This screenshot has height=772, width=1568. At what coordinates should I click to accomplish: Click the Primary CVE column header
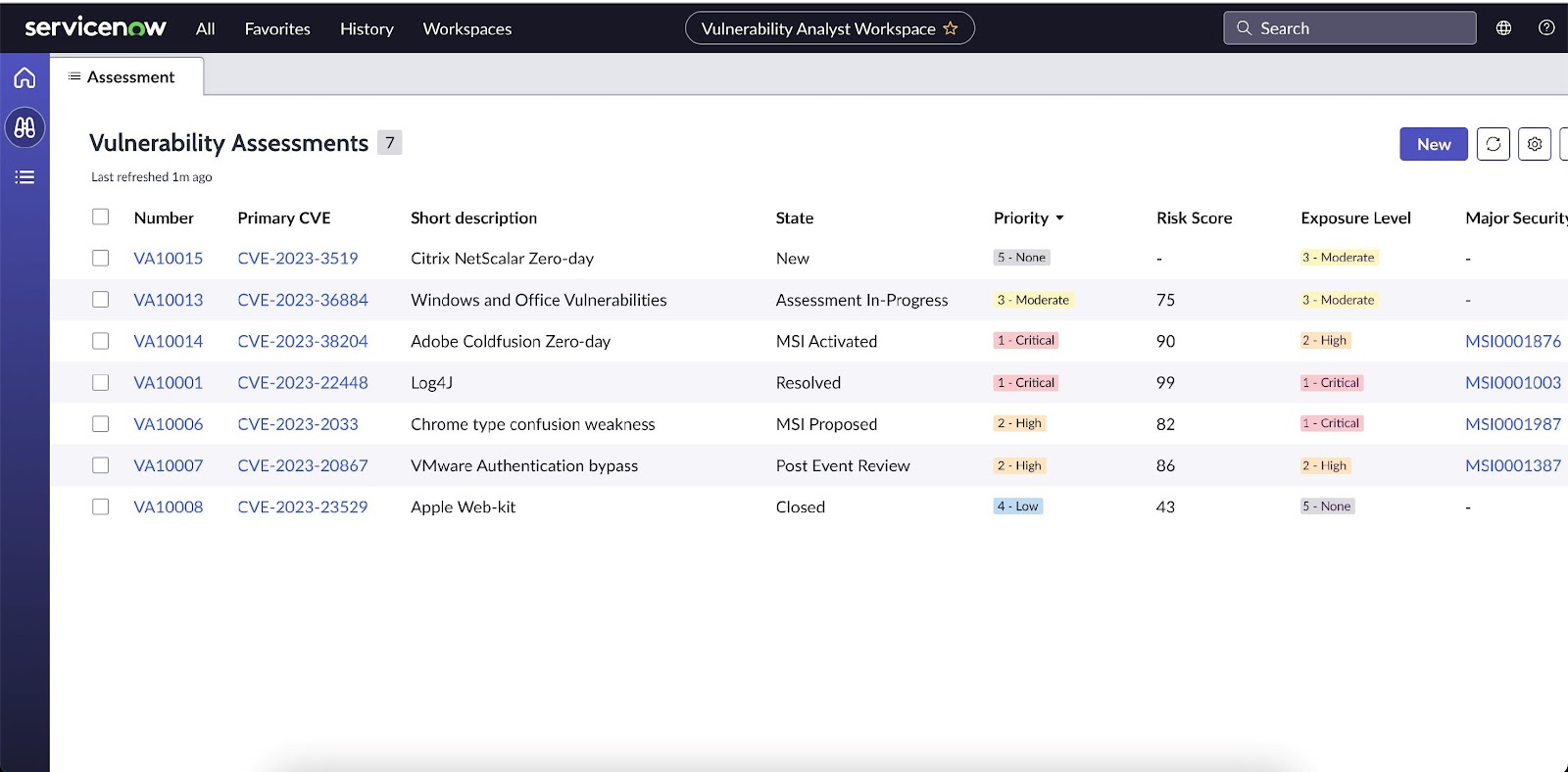point(284,217)
